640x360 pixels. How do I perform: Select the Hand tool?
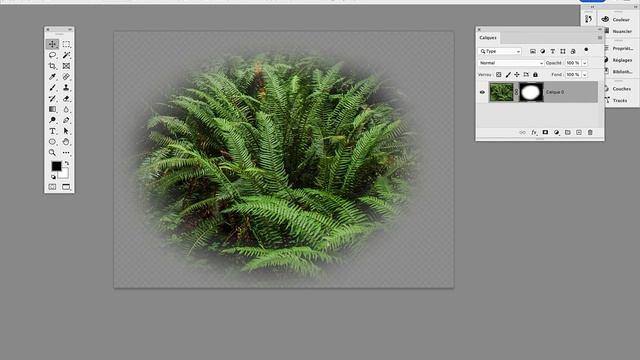(x=66, y=142)
